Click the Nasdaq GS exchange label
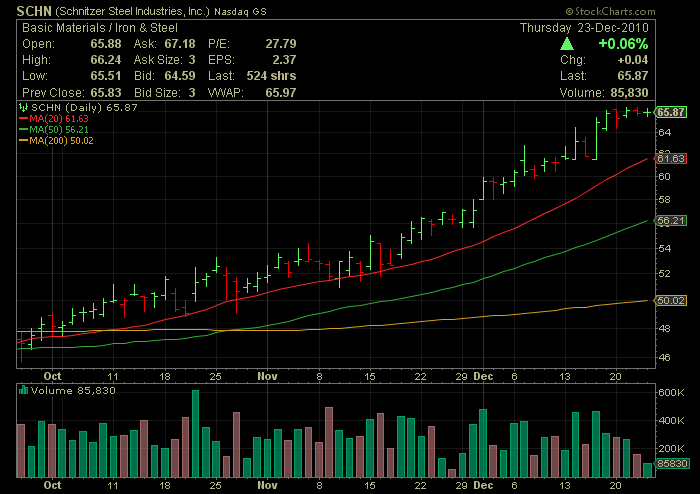The image size is (700, 494). pyautogui.click(x=240, y=12)
